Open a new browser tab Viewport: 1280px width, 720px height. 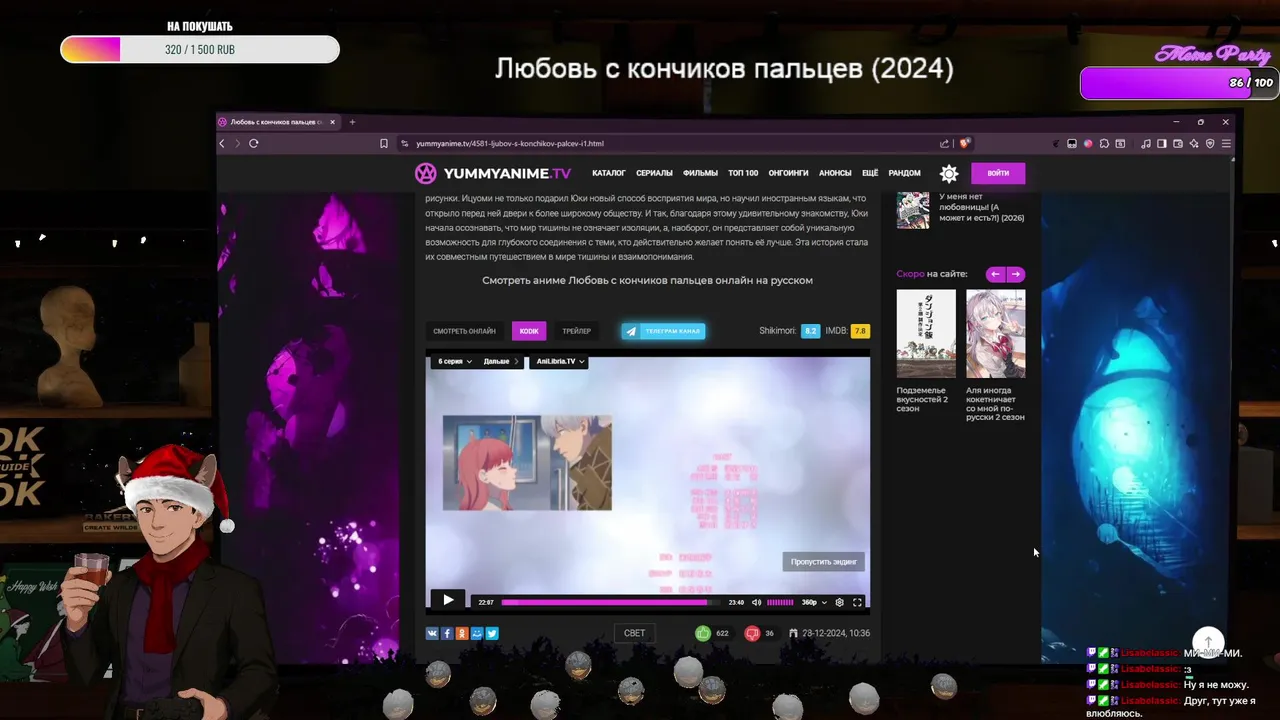click(352, 122)
